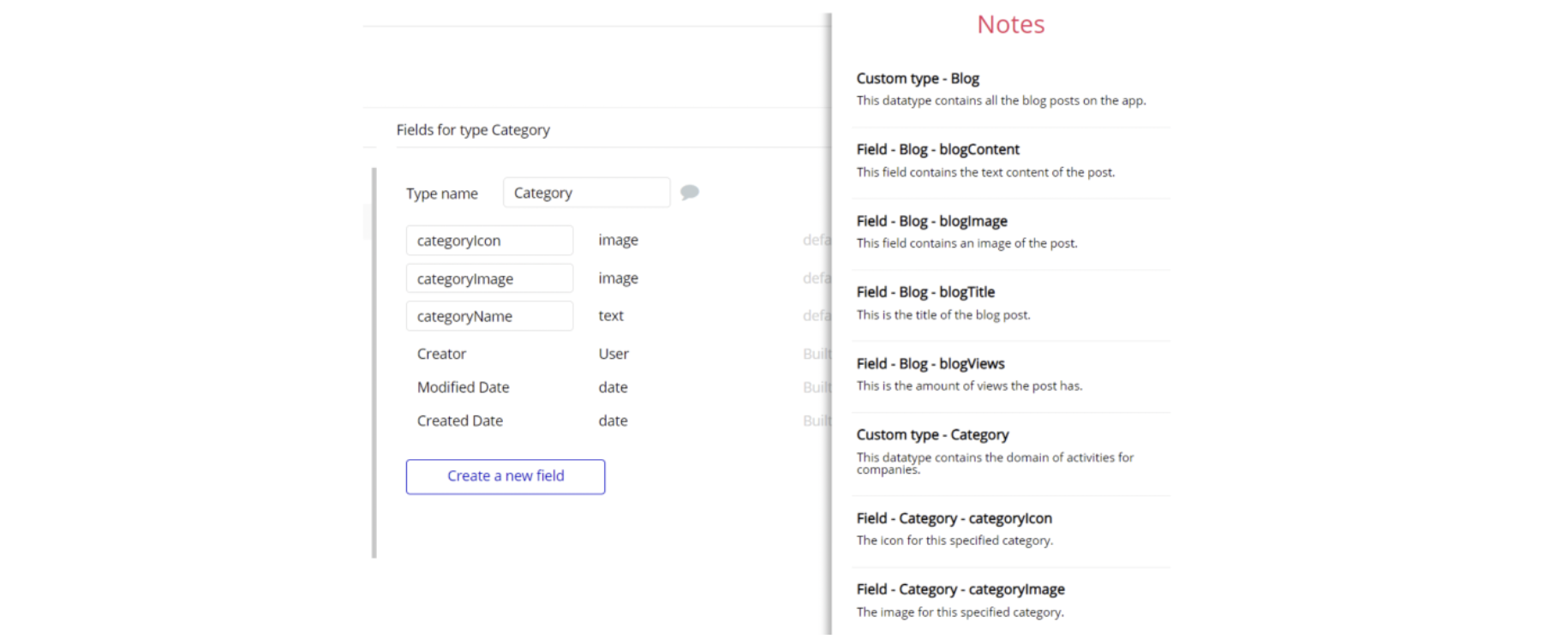Screen dimensions: 1568x639
Task: Click the Notes panel heading
Action: (x=1010, y=24)
